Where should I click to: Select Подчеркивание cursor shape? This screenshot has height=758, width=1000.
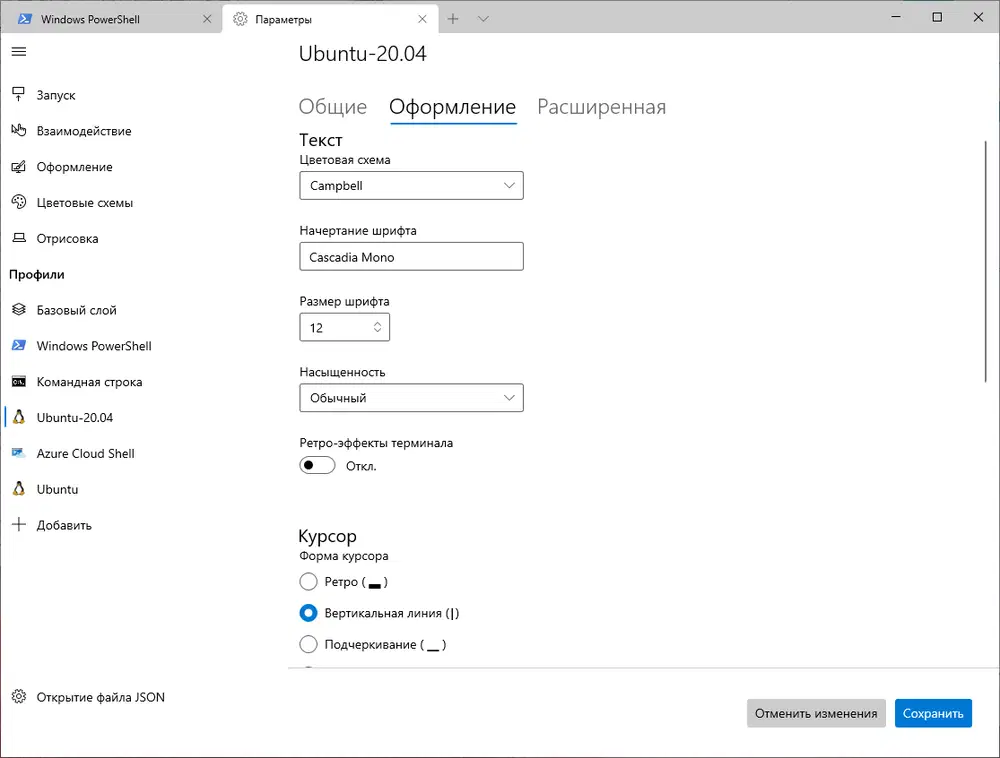(x=308, y=644)
